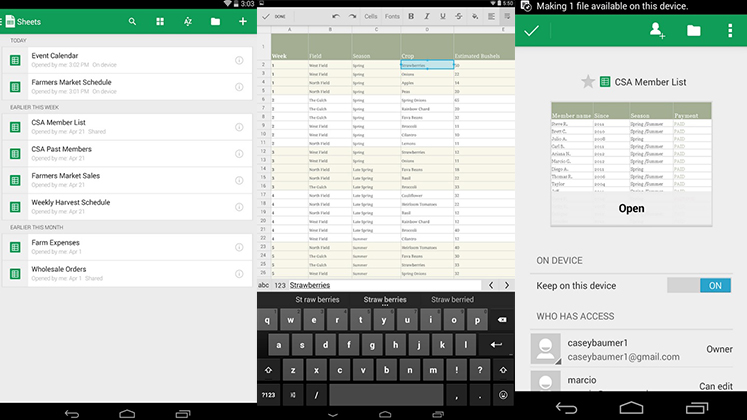Open CSA Past Members spreadsheet
The image size is (747, 420).
127,153
